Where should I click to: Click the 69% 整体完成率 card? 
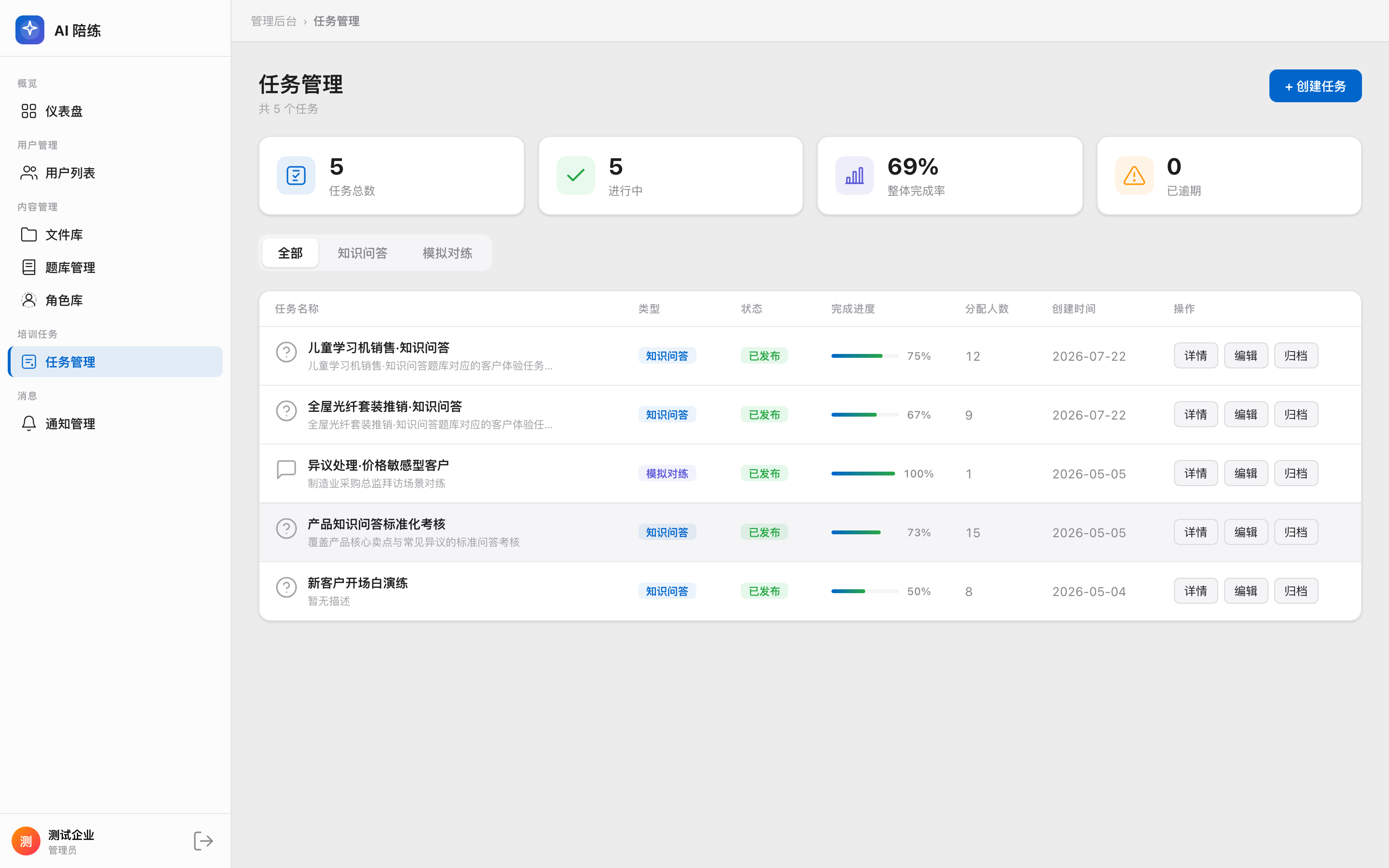click(950, 176)
